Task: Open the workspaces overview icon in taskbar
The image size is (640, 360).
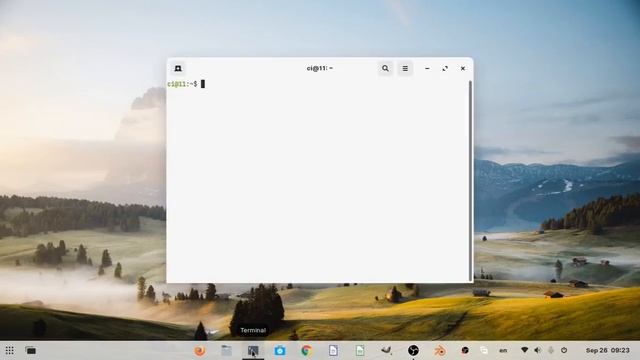Action: [31, 351]
